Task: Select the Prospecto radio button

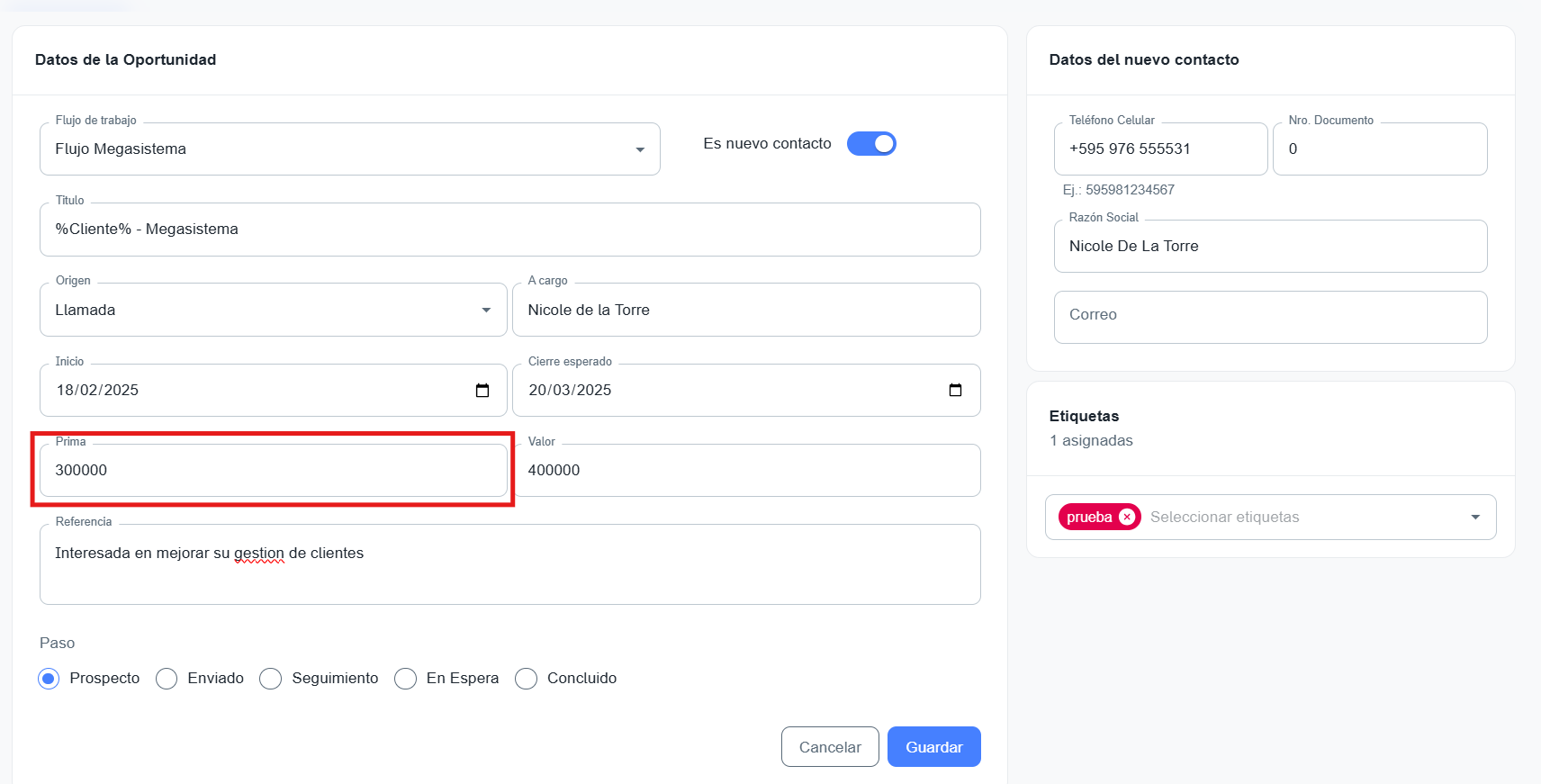Action: point(49,679)
